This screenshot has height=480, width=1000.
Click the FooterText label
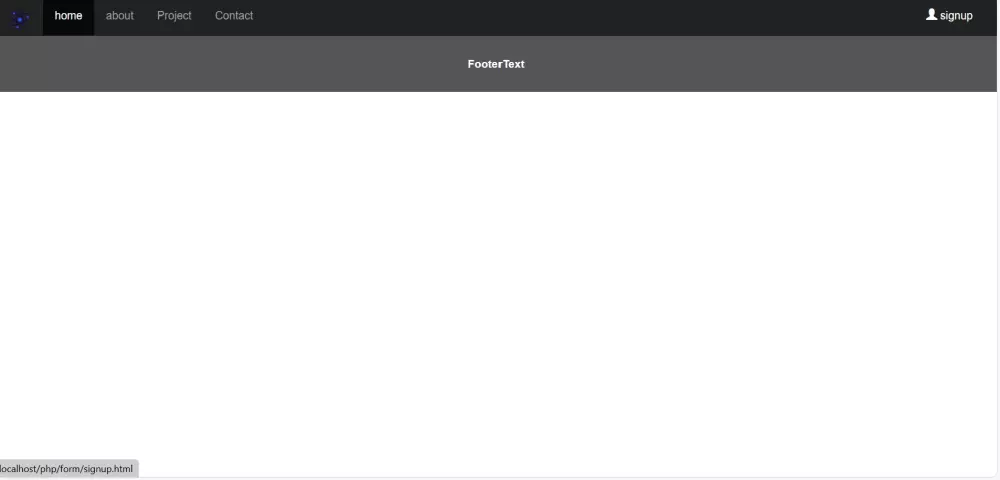click(x=496, y=64)
